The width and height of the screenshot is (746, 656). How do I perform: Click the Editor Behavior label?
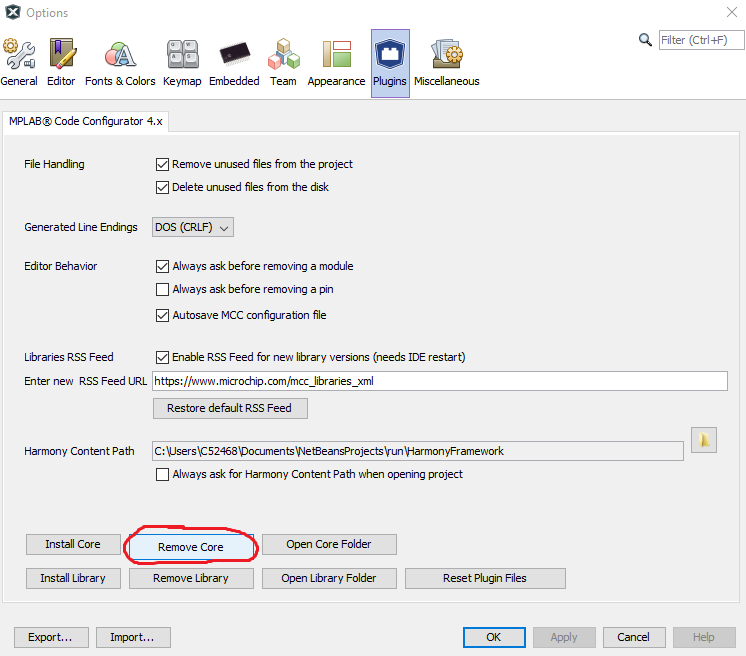click(x=60, y=266)
